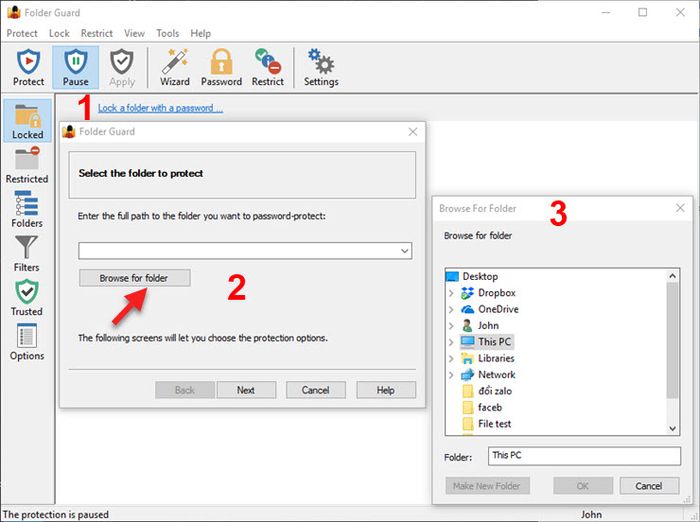Open the Lock menu
This screenshot has height=522, width=700.
click(x=59, y=33)
